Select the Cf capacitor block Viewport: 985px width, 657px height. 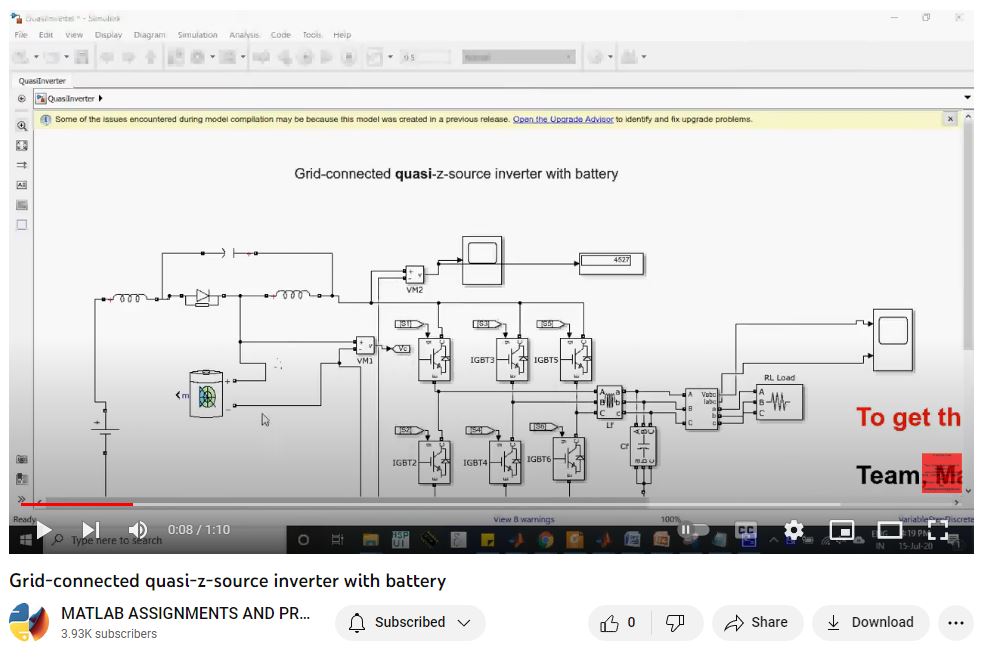click(x=643, y=446)
